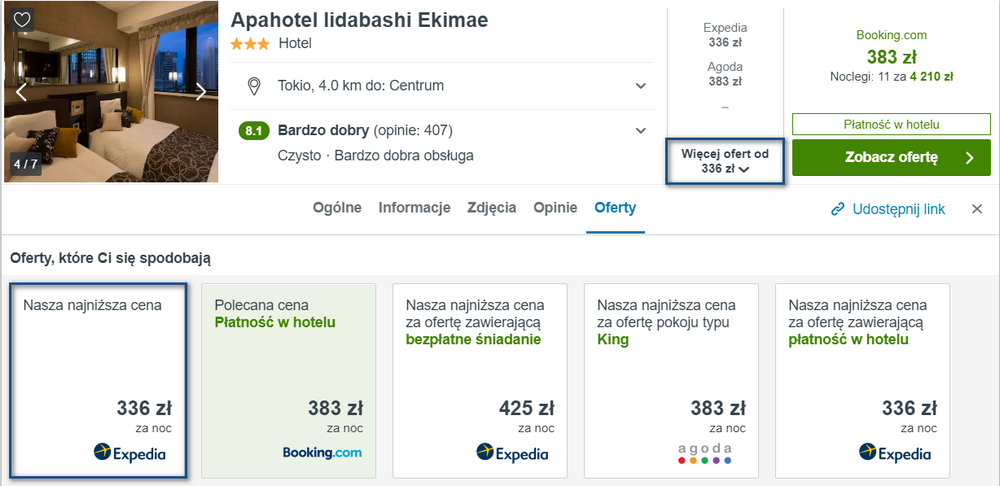Click the Zobacz ofertę button
The height and width of the screenshot is (486, 1000).
click(892, 158)
